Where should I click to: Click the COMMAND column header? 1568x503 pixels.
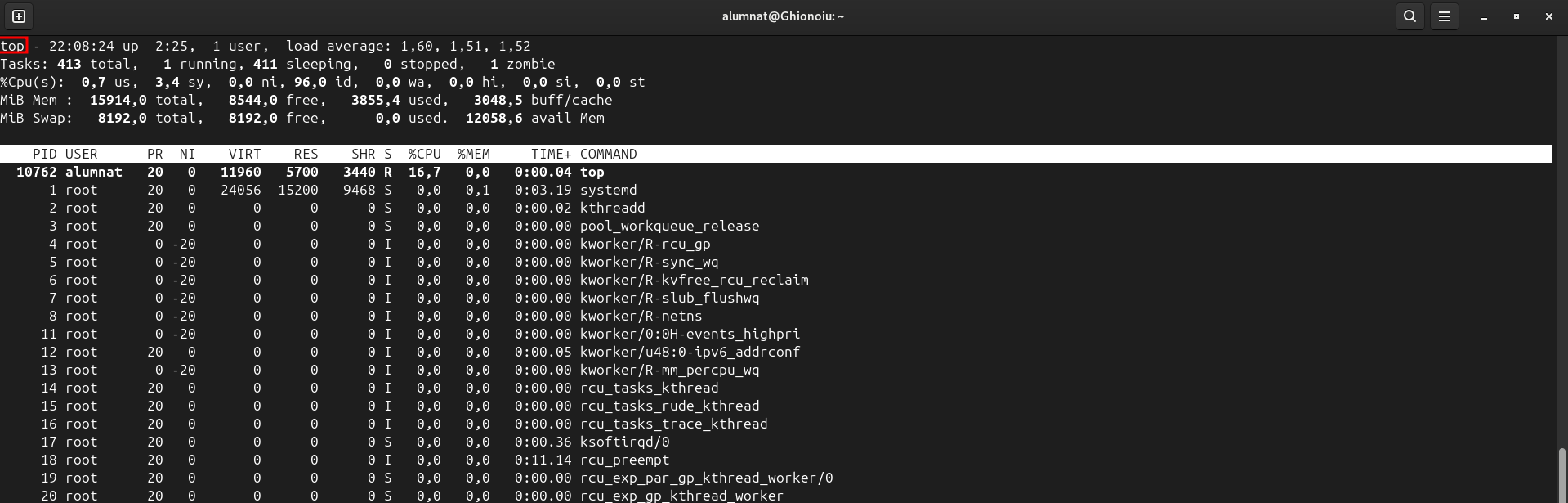[x=608, y=154]
